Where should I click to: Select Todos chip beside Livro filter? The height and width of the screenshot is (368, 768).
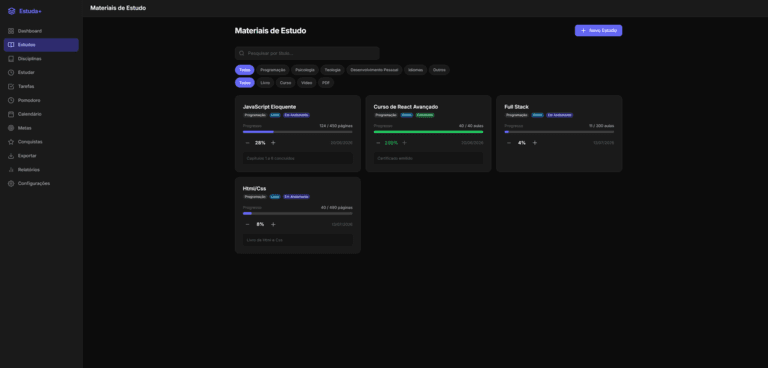point(244,83)
